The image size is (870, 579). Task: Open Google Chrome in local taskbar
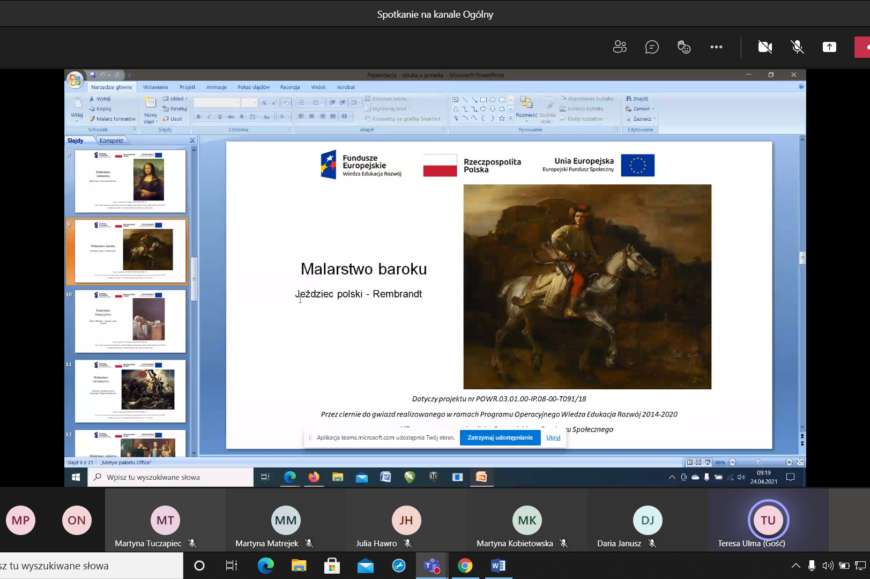click(465, 566)
